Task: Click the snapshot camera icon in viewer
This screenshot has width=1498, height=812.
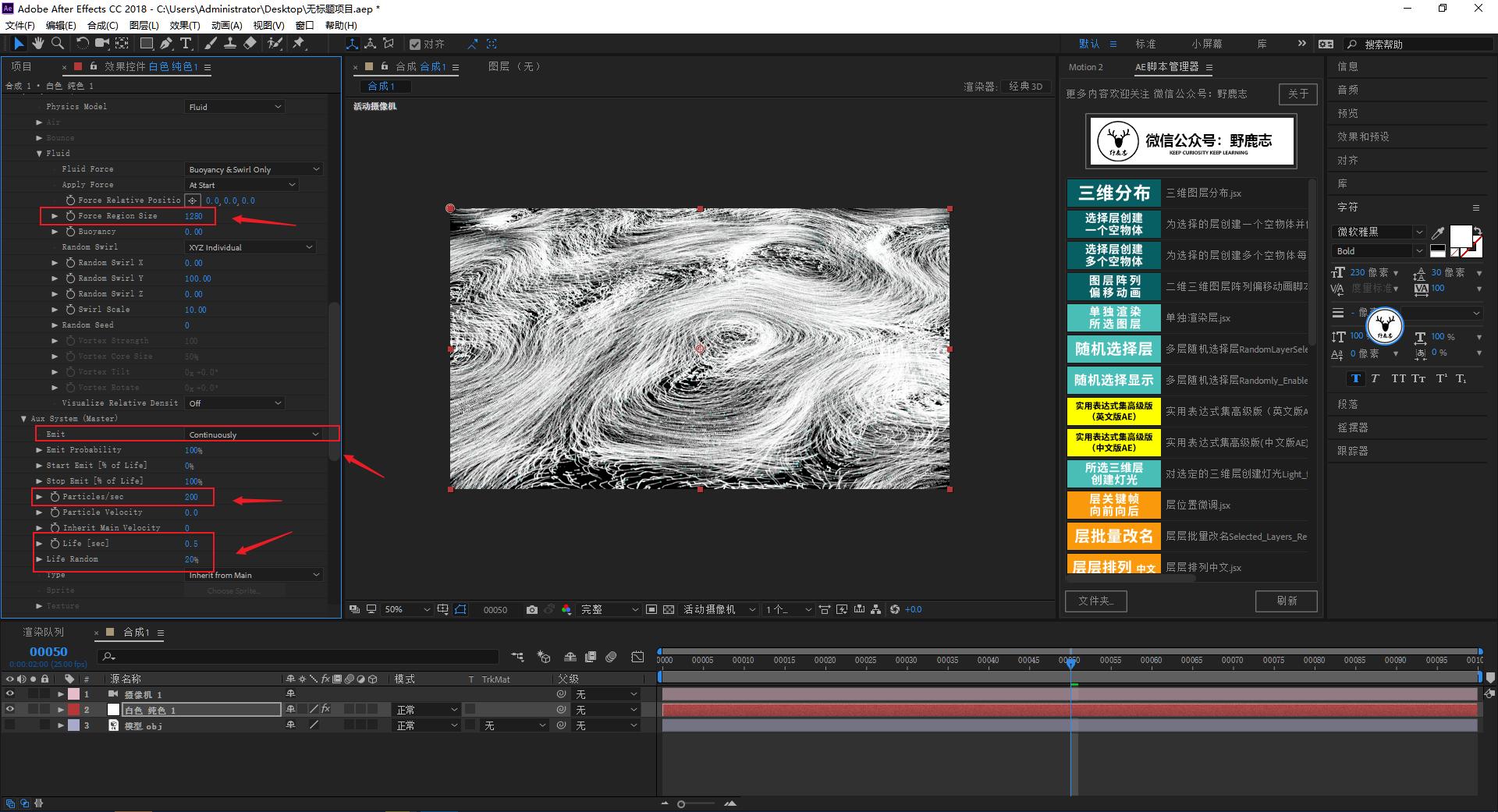Action: pyautogui.click(x=532, y=609)
